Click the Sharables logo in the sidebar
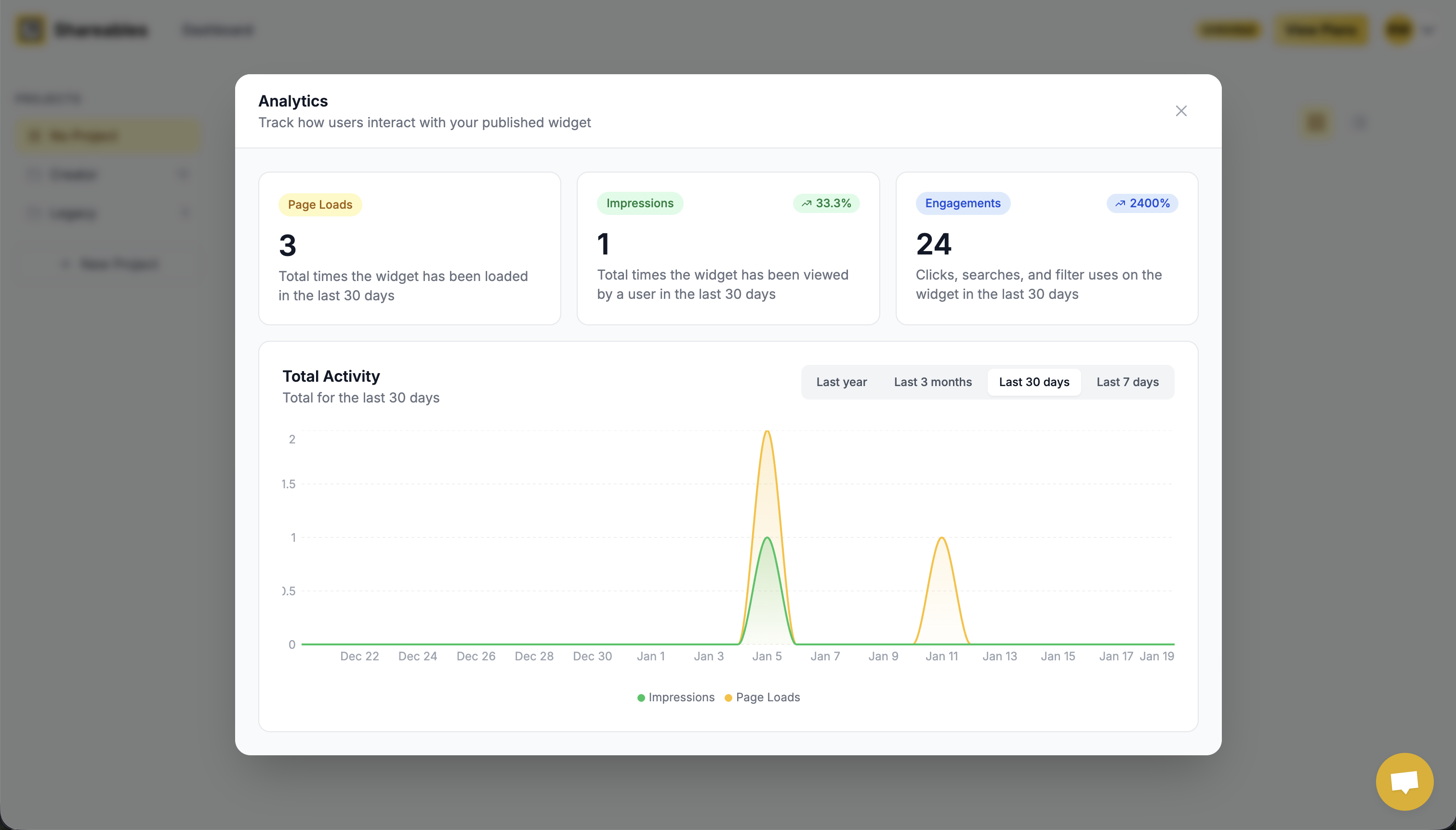1456x830 pixels. [x=82, y=29]
